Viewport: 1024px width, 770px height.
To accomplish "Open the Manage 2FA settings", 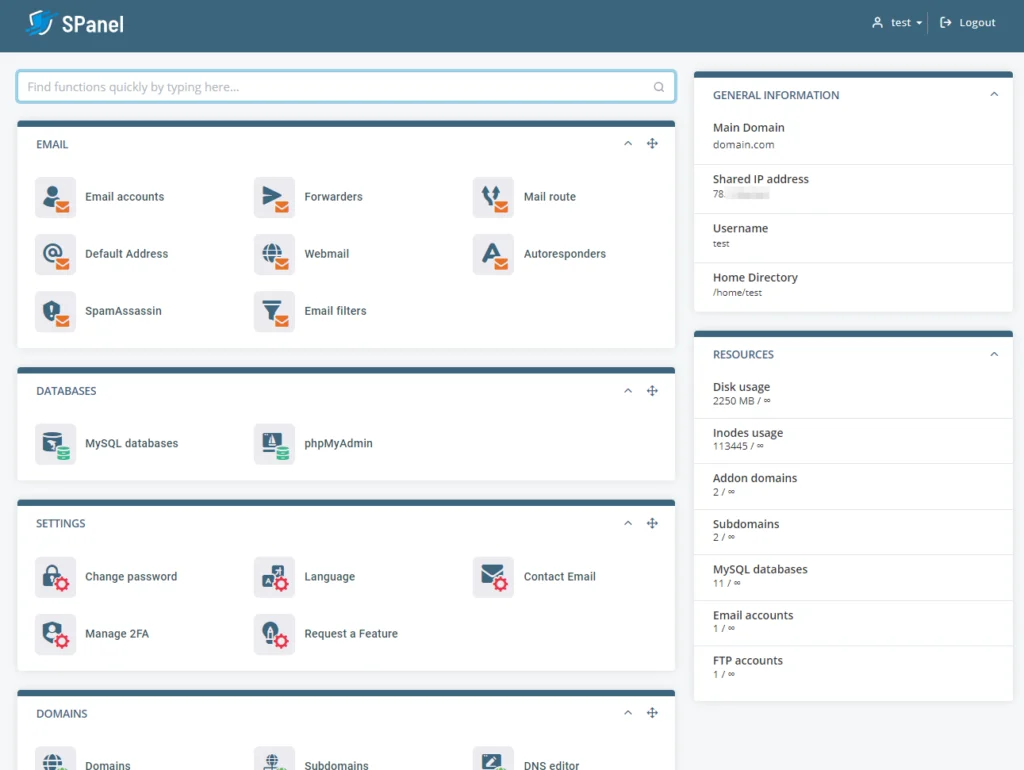I will coord(55,635).
